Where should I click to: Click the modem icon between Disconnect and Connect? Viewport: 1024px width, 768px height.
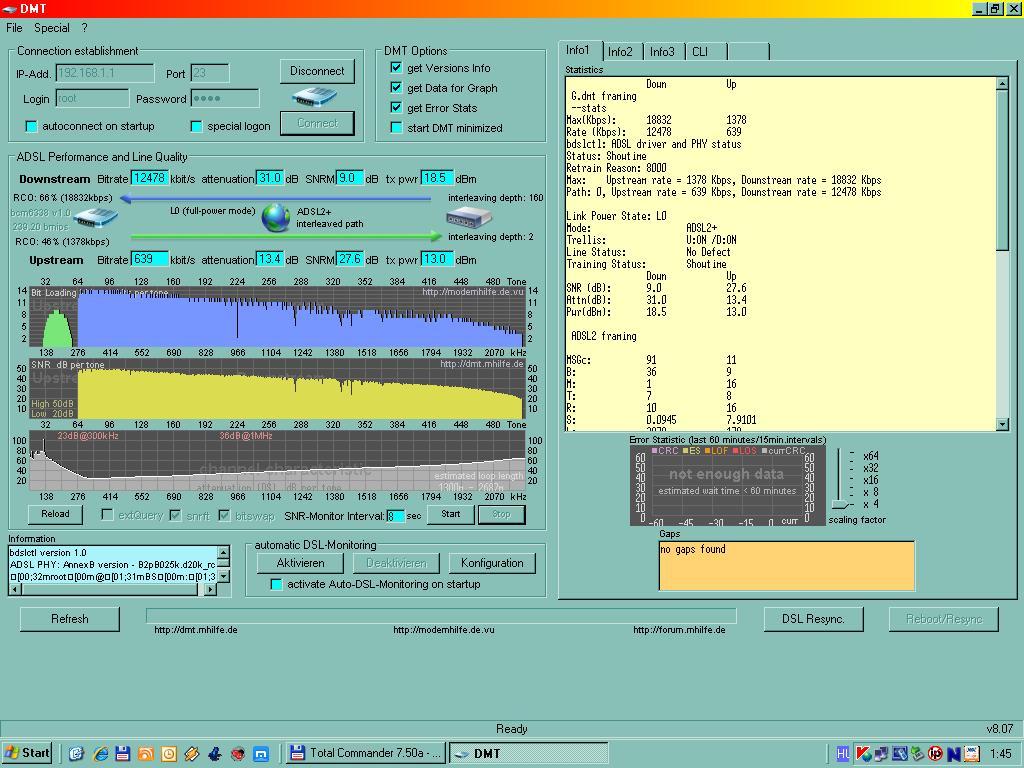pyautogui.click(x=315, y=98)
